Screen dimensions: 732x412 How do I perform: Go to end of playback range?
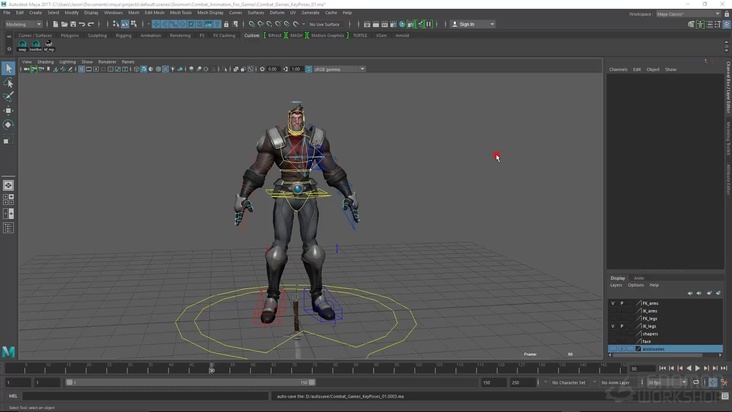724,369
